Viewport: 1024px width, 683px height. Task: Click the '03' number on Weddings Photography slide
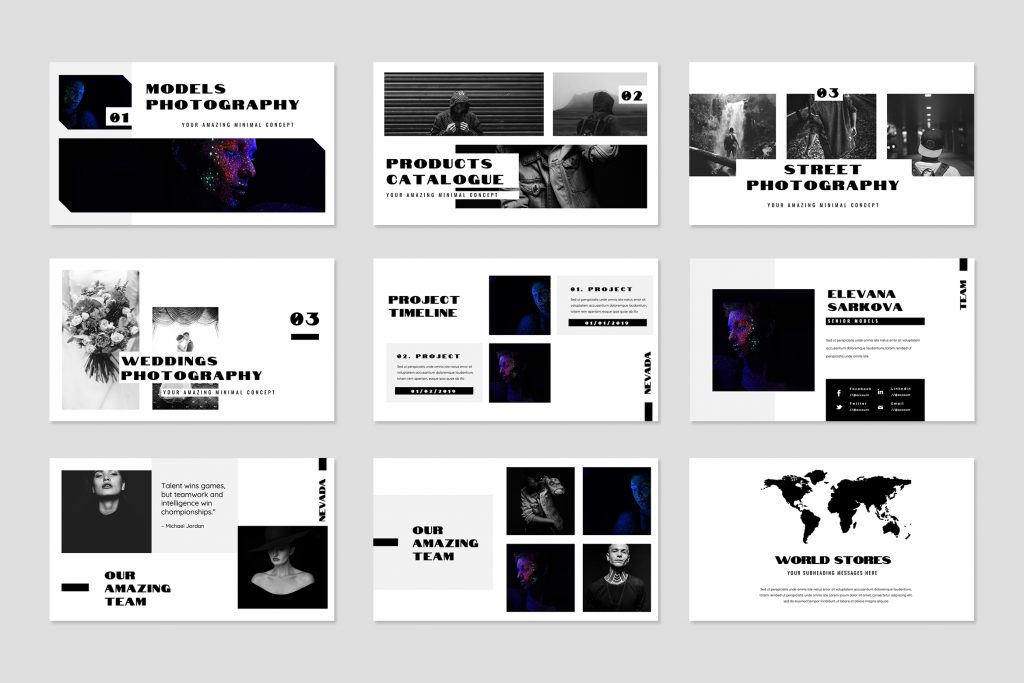(304, 319)
